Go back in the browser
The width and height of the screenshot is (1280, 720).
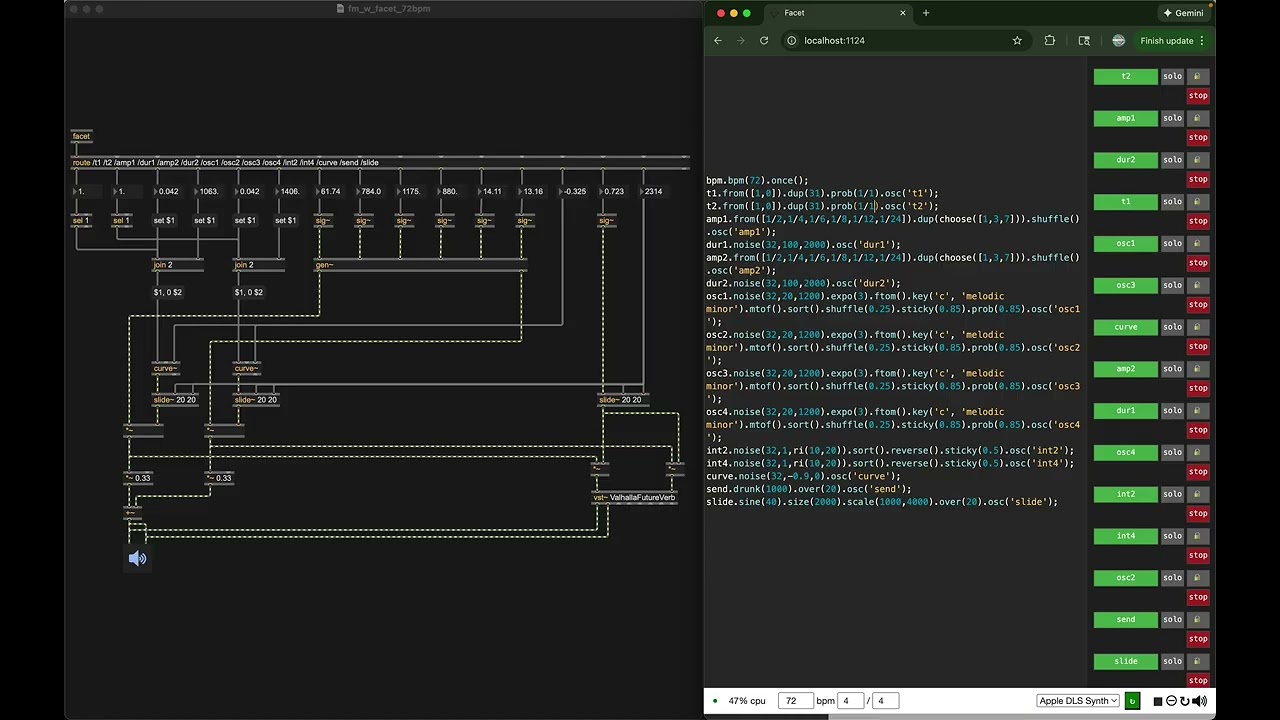[x=717, y=41]
